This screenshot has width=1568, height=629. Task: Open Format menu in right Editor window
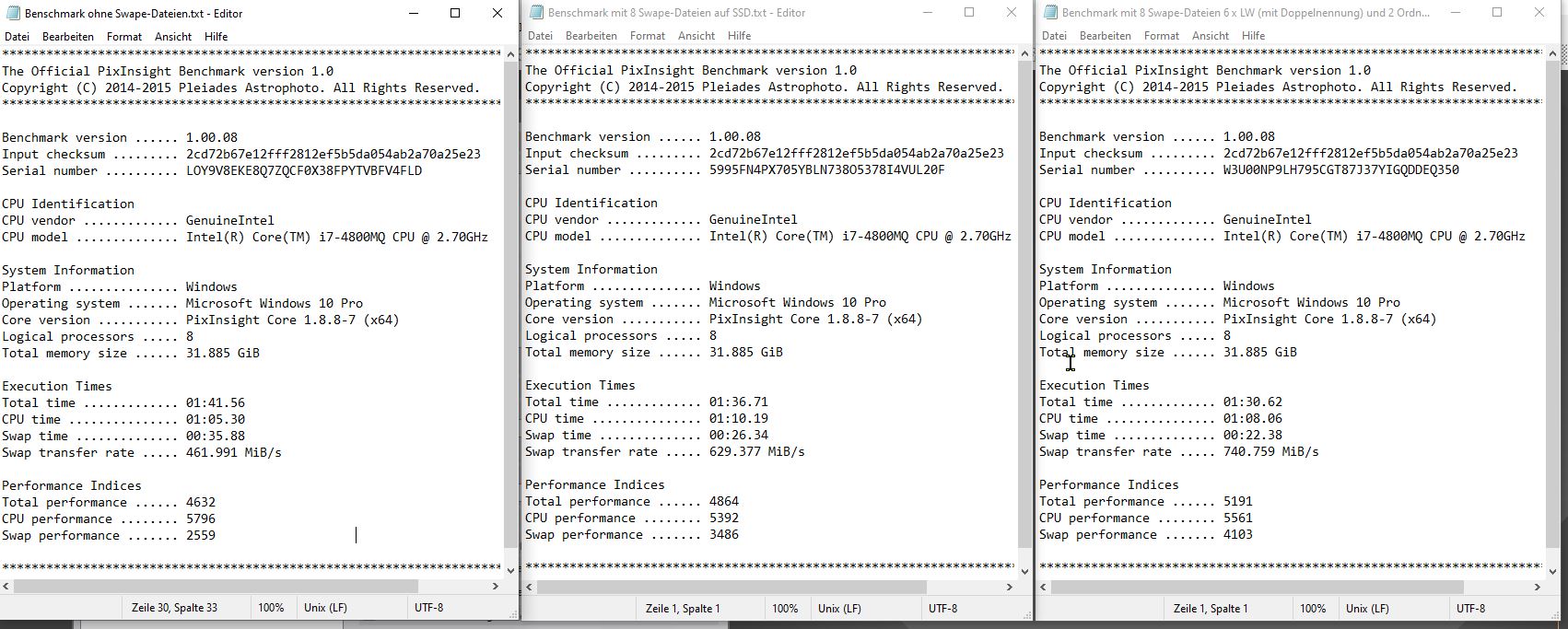coord(1162,35)
